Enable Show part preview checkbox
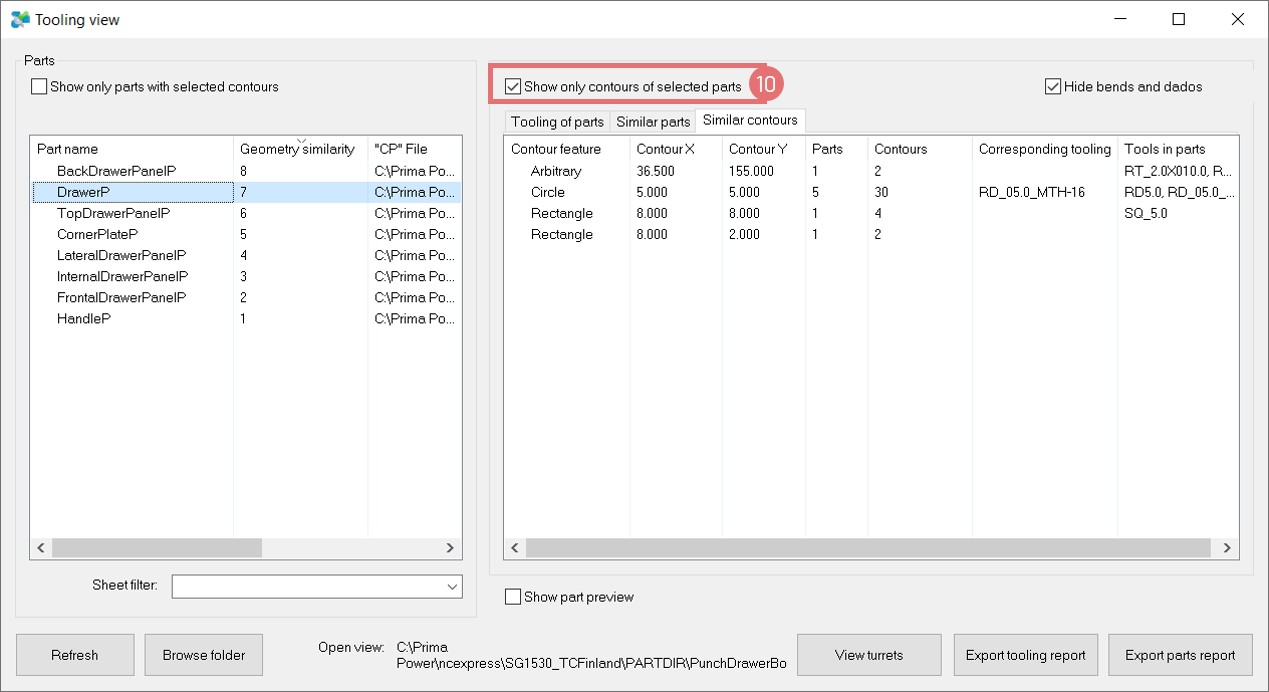 514,597
